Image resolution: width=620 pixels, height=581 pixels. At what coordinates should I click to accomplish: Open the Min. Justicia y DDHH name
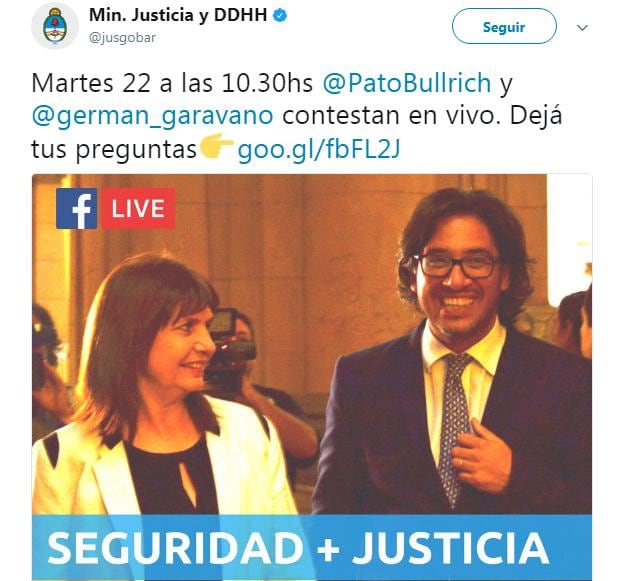[178, 15]
